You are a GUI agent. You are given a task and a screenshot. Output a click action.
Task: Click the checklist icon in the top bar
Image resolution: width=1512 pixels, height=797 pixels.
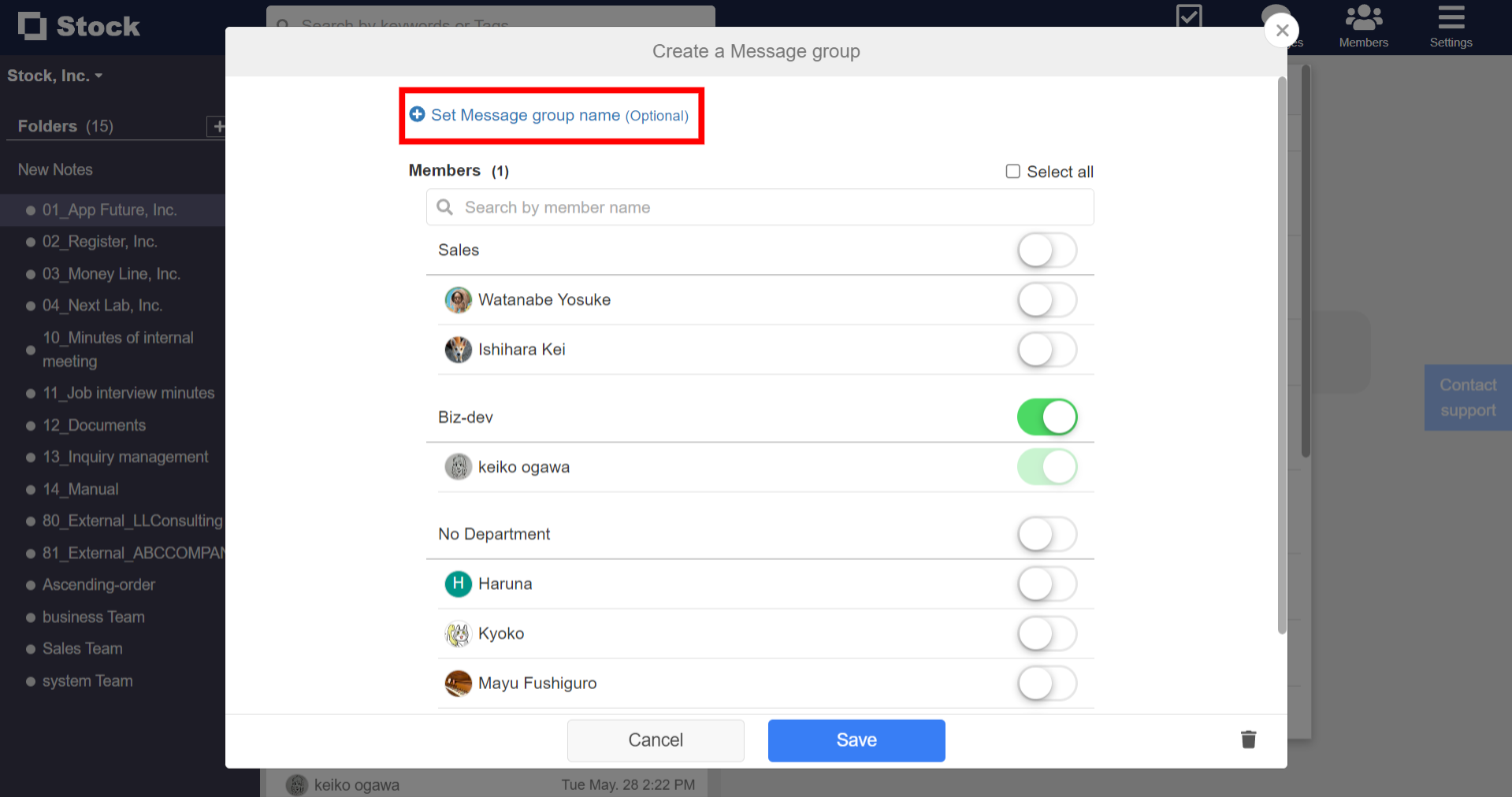[1189, 17]
